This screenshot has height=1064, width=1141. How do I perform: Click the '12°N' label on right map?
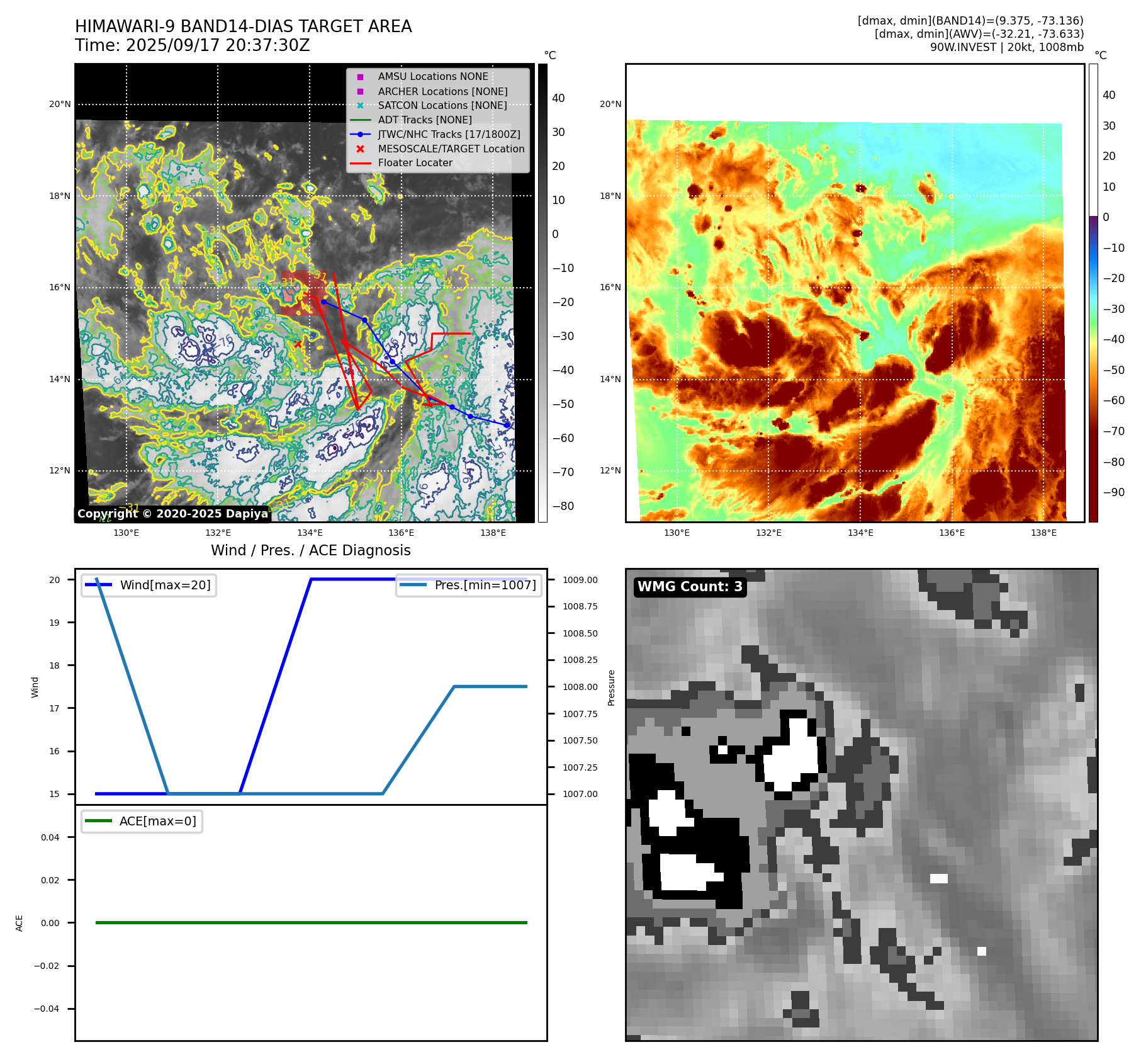tap(610, 470)
